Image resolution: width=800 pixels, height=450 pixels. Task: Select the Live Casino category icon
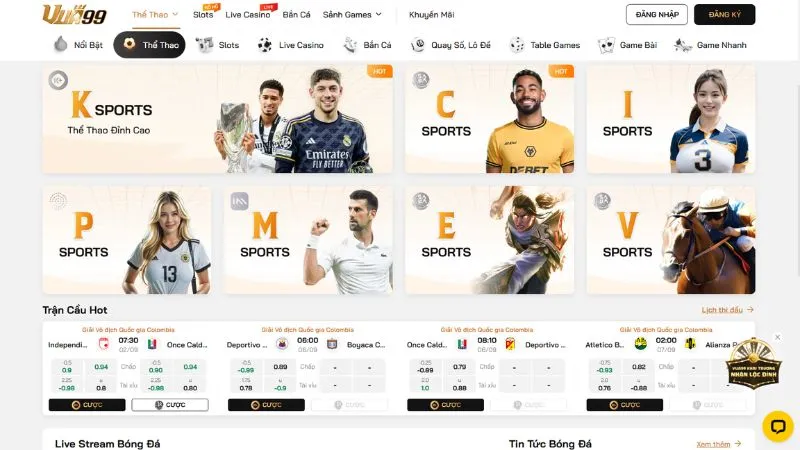pos(265,45)
